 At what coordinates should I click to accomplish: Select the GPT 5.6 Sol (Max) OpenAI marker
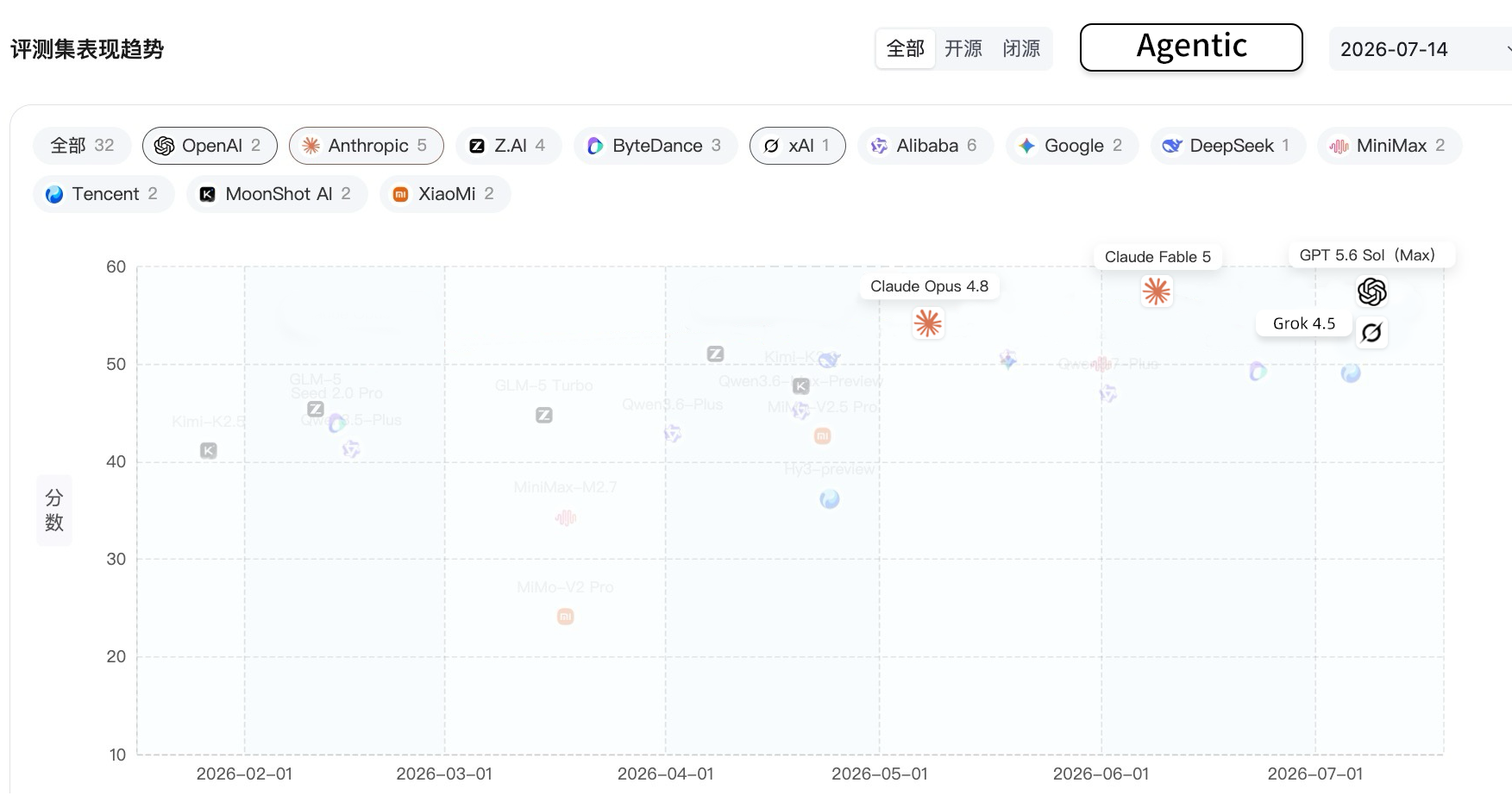point(1371,292)
